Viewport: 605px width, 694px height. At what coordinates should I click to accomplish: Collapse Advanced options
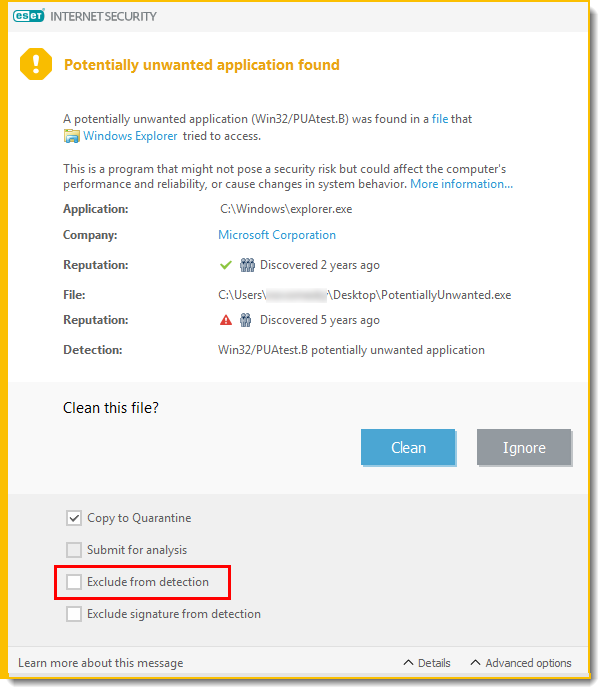[521, 663]
